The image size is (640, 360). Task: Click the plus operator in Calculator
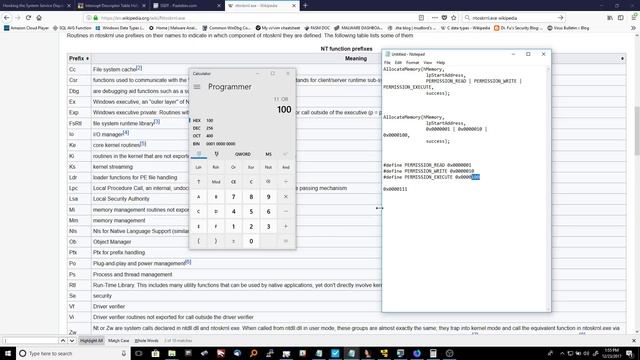(x=286, y=226)
